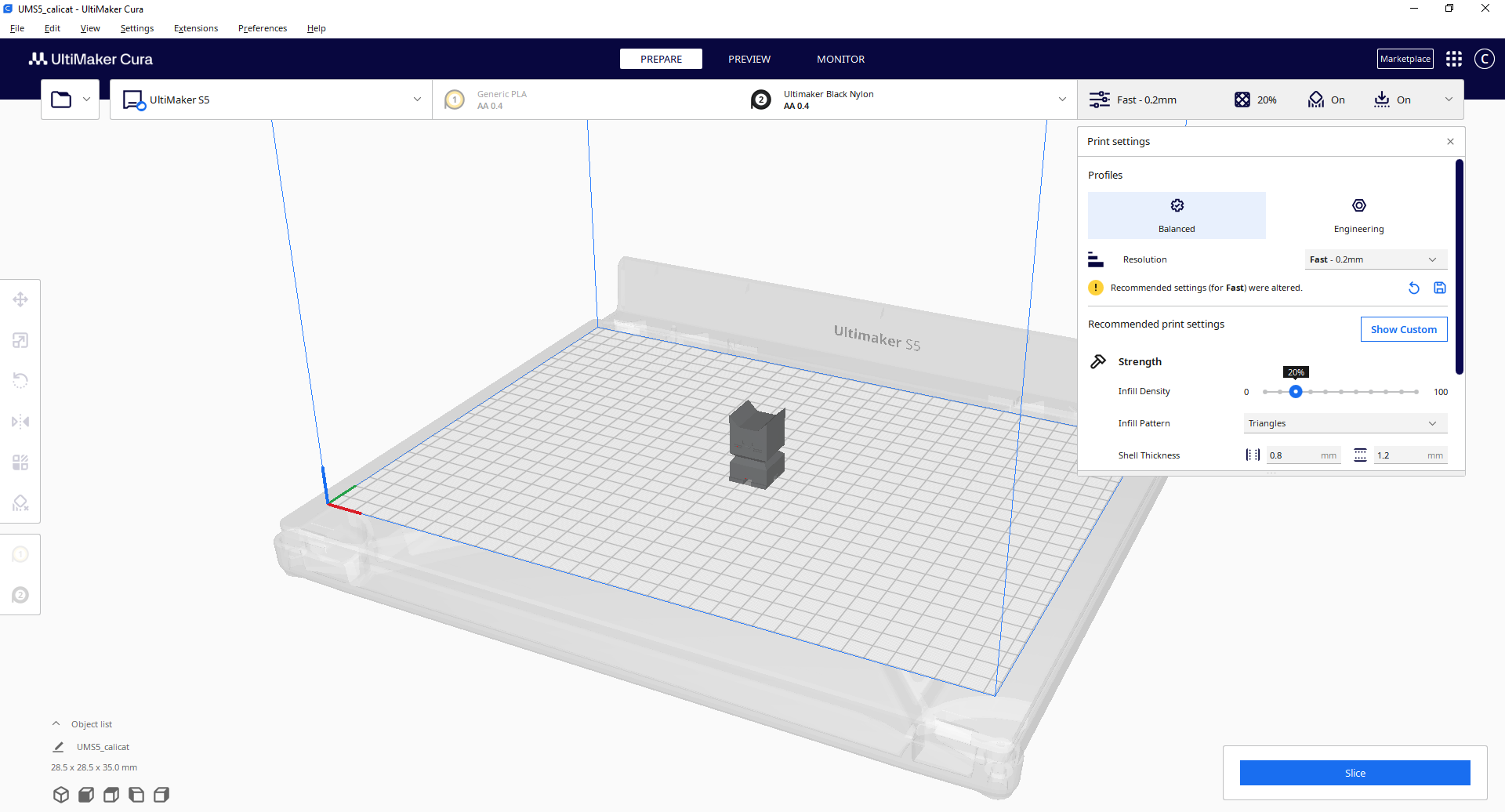The width and height of the screenshot is (1505, 812).
Task: Select the Mirror tool in left toolbar
Action: pyautogui.click(x=20, y=422)
